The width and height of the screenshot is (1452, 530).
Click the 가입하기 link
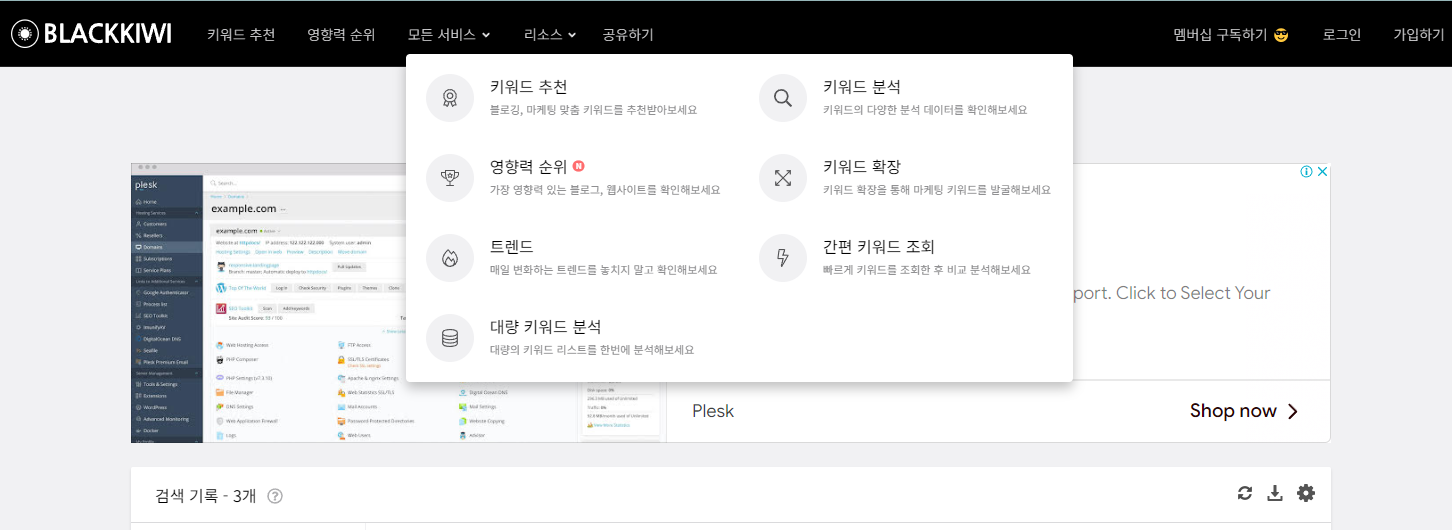click(x=1419, y=34)
